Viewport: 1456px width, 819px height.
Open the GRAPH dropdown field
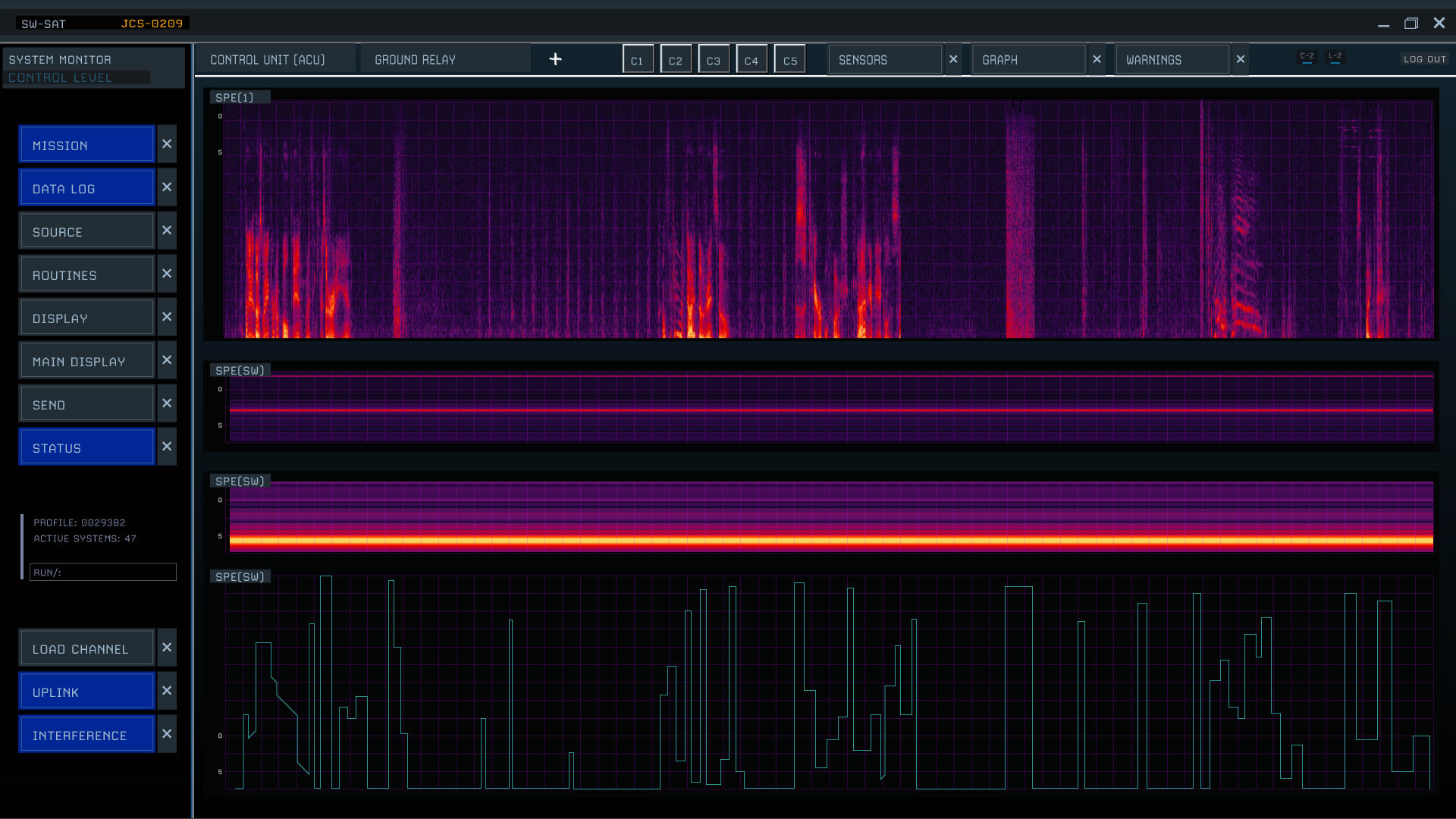coord(1028,59)
